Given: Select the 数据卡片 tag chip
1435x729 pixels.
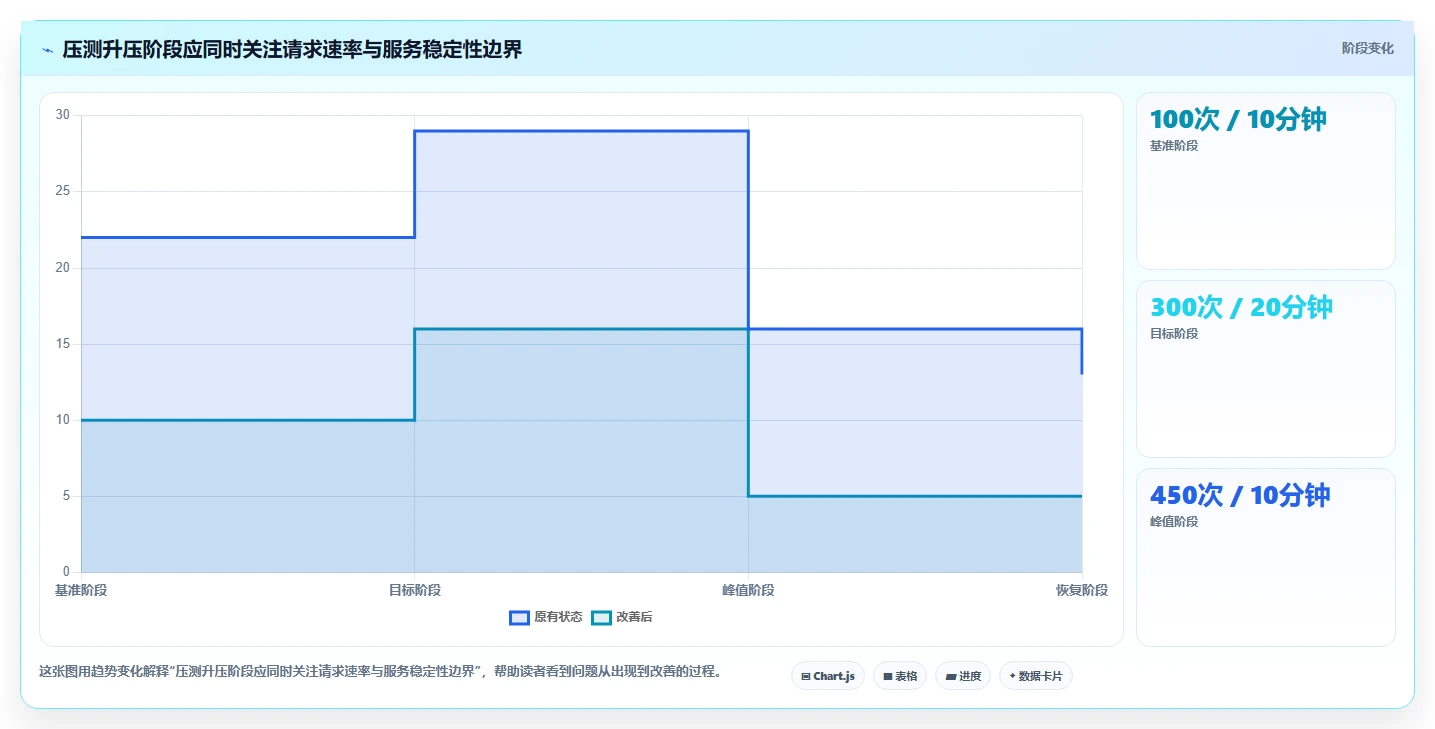Looking at the screenshot, I should click(x=1036, y=676).
